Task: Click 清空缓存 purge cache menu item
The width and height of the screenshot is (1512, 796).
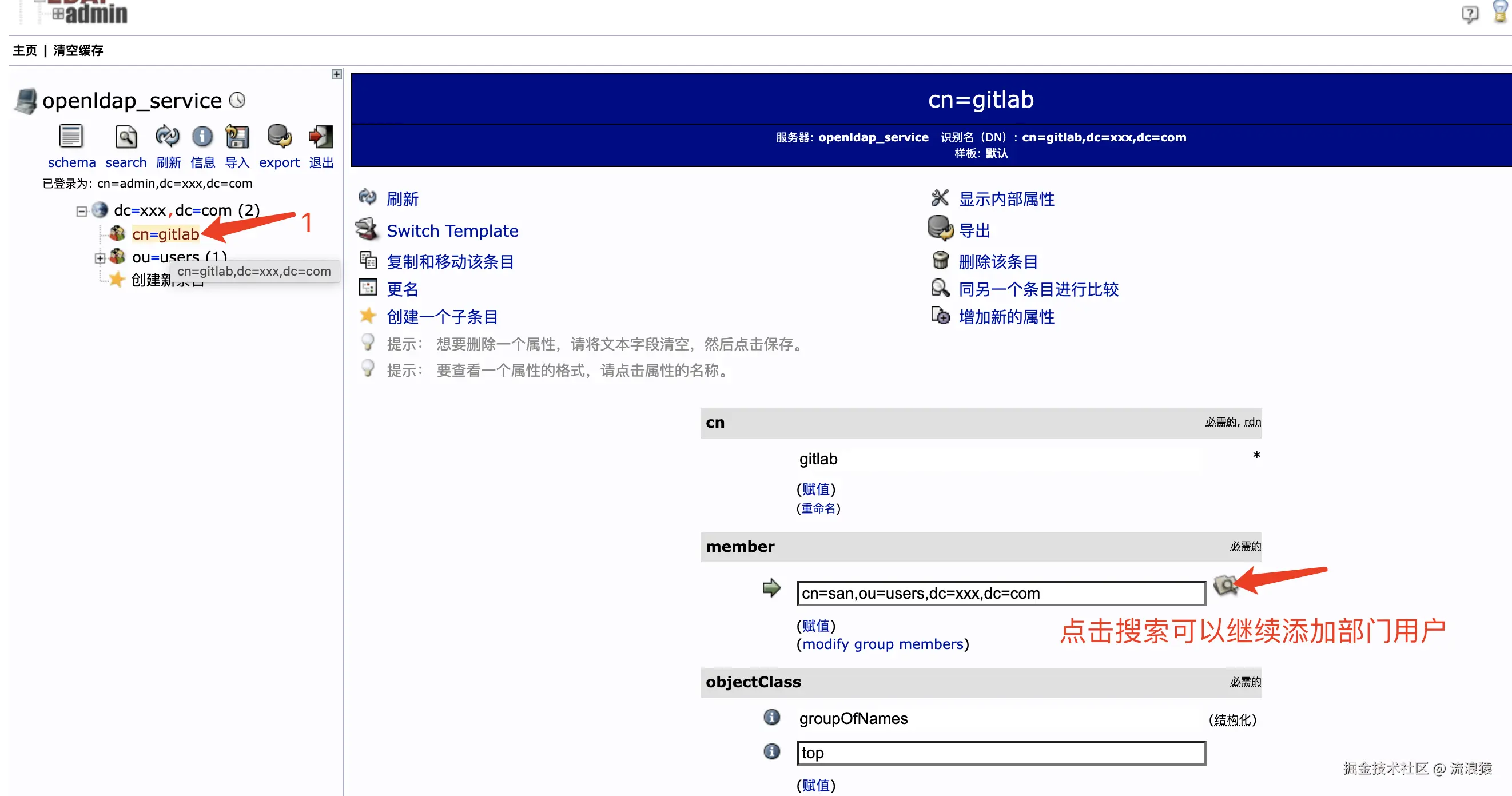Action: click(78, 50)
